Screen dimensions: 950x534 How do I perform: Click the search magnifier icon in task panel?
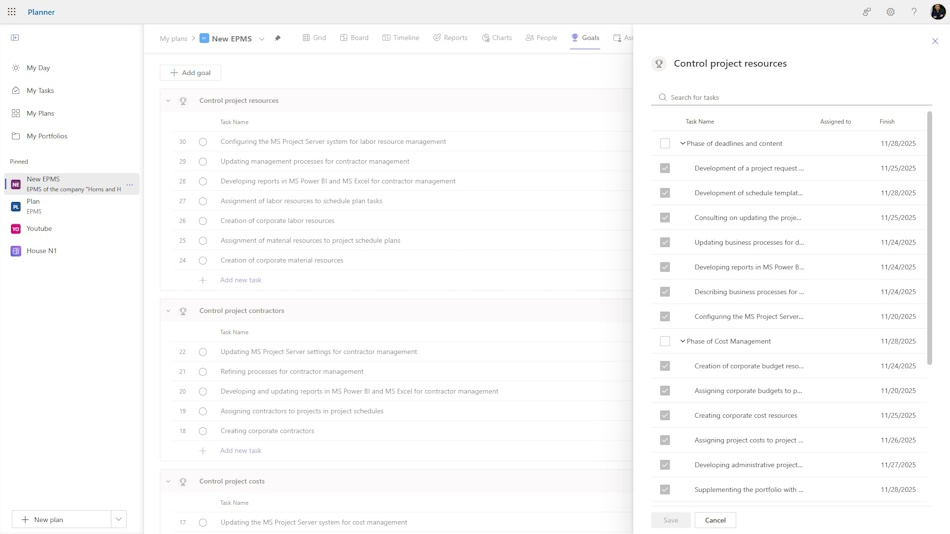(662, 97)
